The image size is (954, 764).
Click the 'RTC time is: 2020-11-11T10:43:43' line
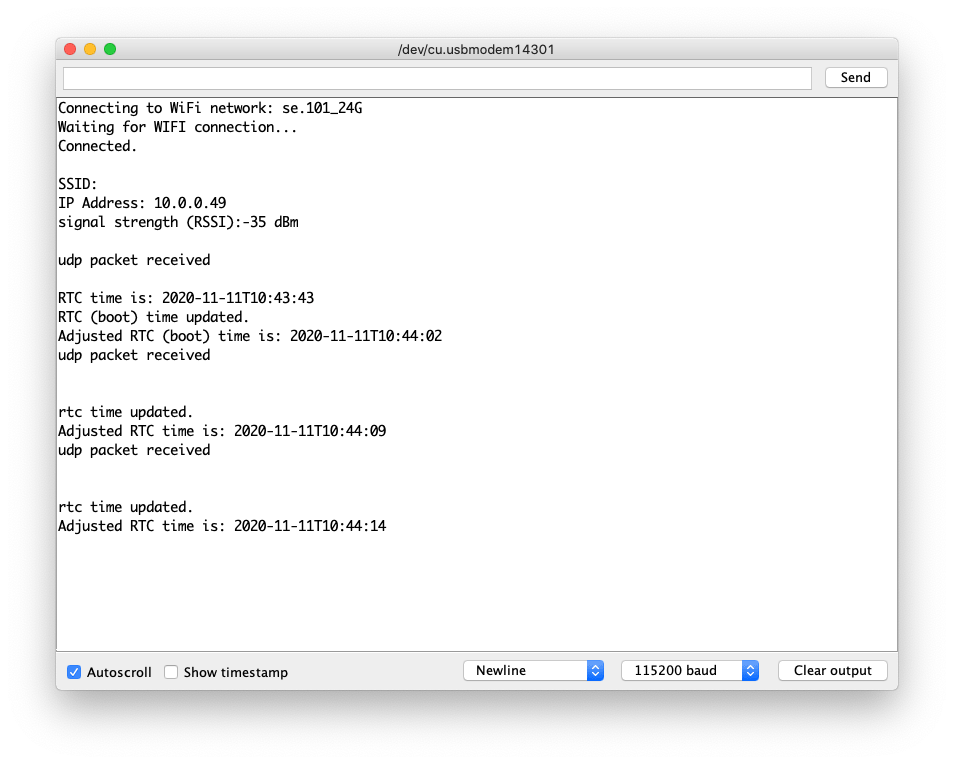pyautogui.click(x=186, y=298)
